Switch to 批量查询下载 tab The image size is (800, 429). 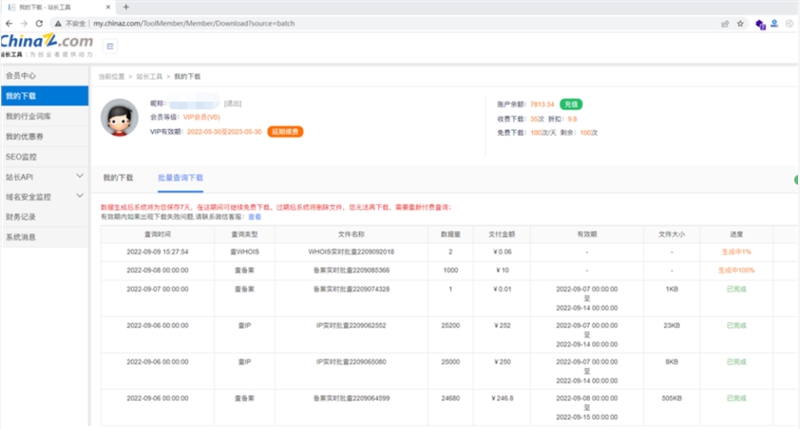coord(180,178)
